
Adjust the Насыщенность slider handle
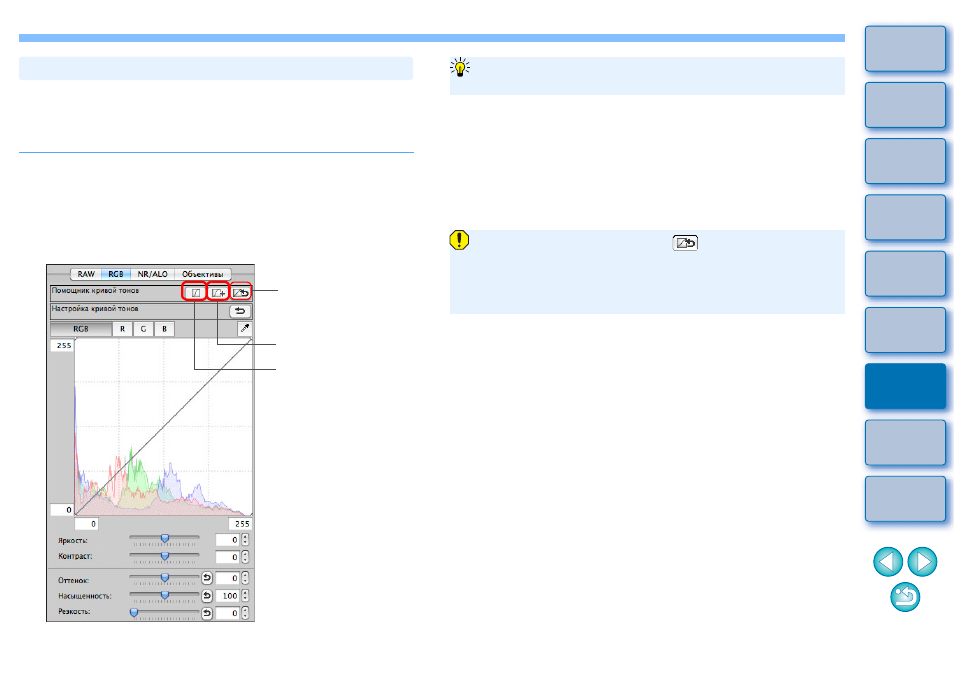click(x=165, y=595)
